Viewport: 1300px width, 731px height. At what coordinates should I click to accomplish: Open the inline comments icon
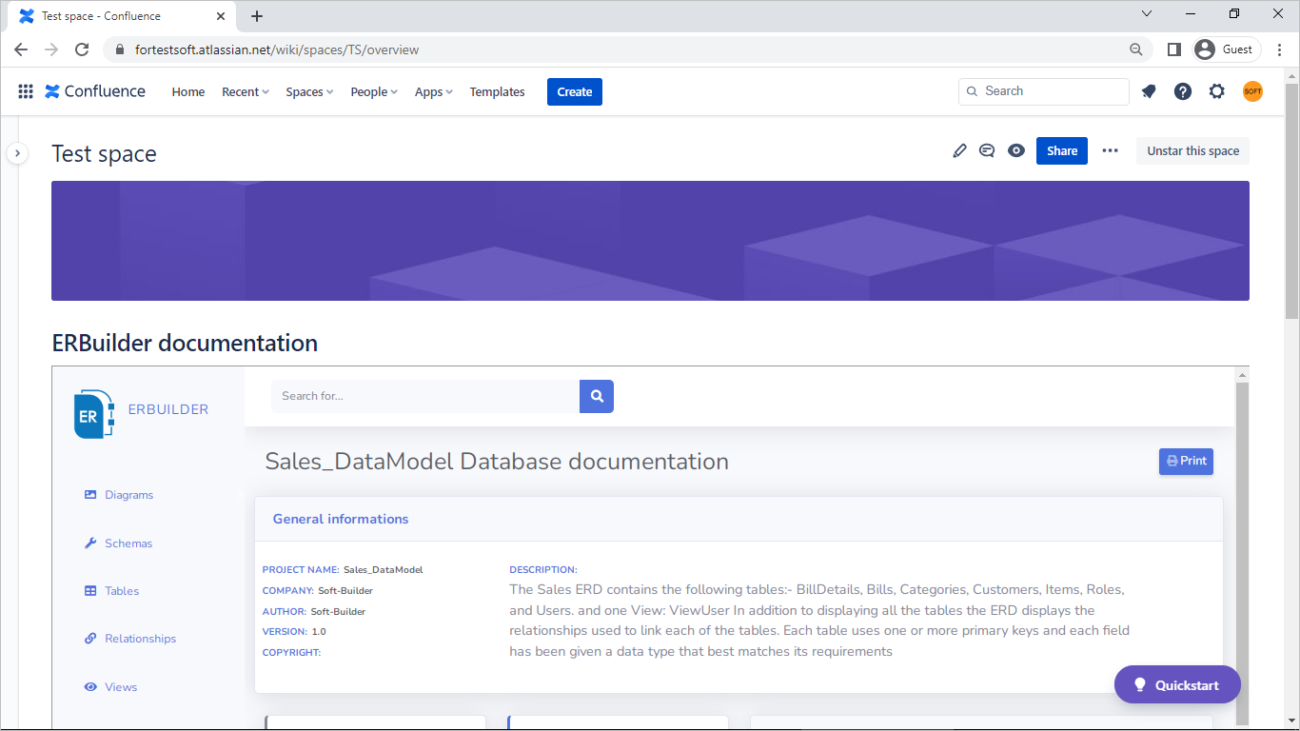[987, 151]
